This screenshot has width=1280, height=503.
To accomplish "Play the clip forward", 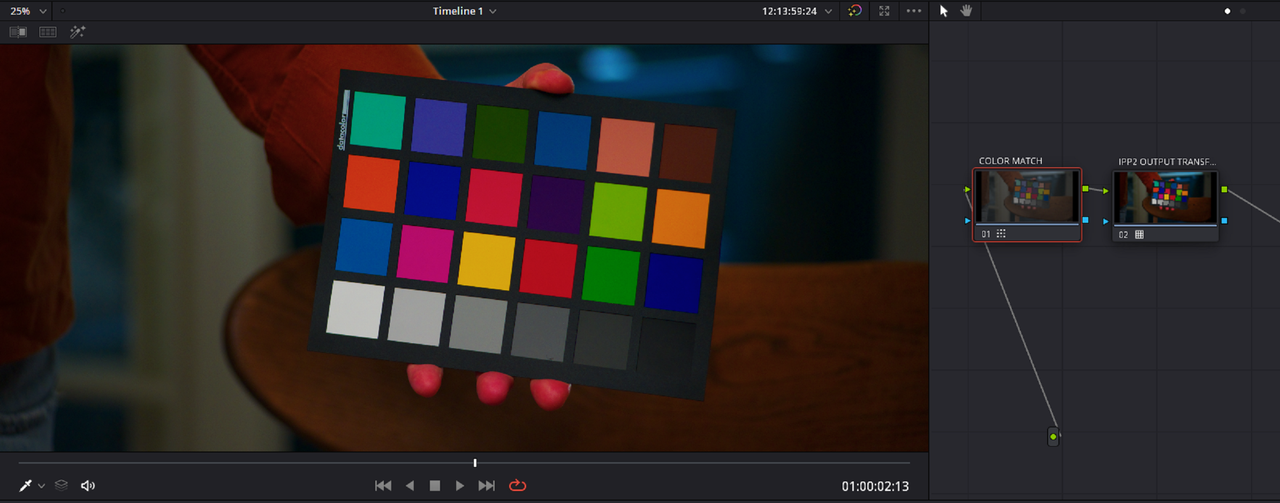I will 460,485.
